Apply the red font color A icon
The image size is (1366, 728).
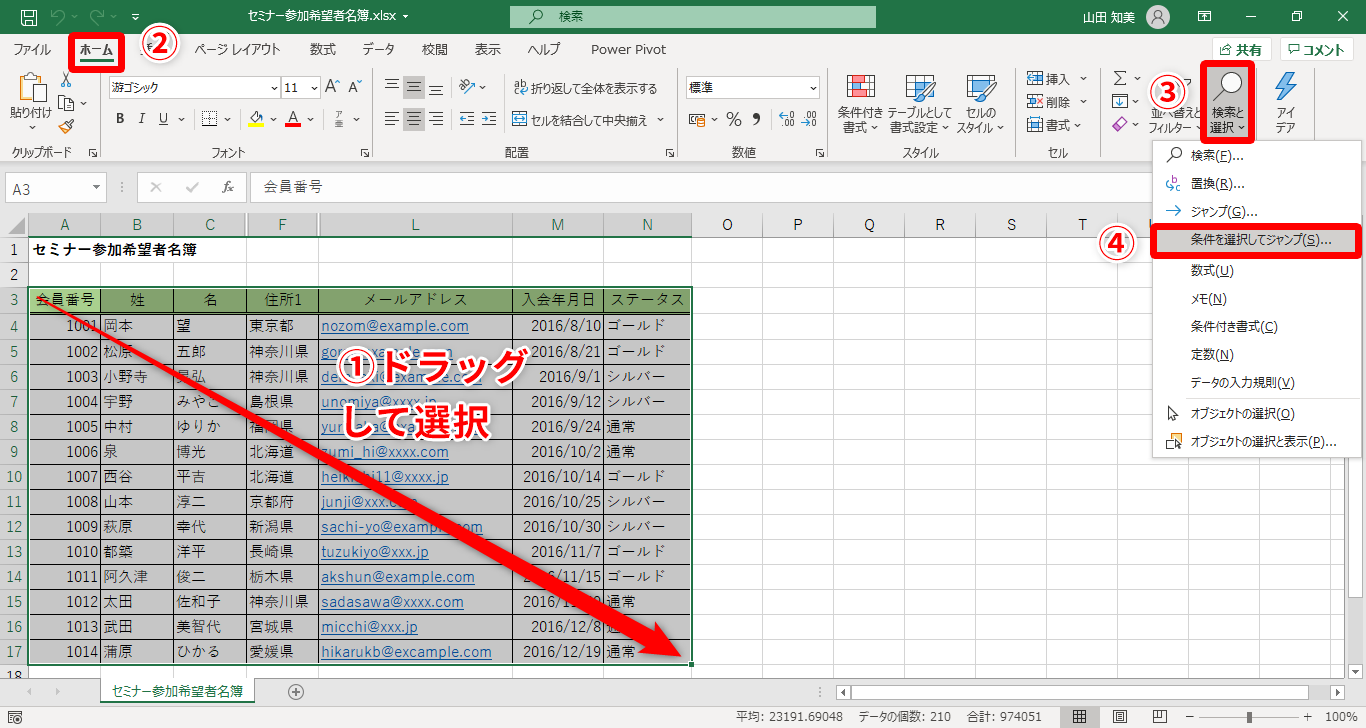pyautogui.click(x=293, y=119)
